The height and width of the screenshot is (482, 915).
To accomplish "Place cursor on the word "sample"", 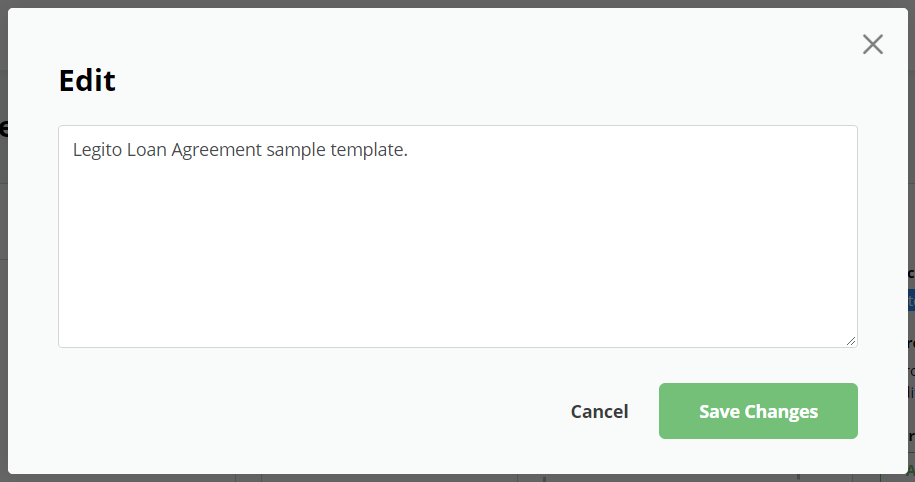I will pos(296,151).
